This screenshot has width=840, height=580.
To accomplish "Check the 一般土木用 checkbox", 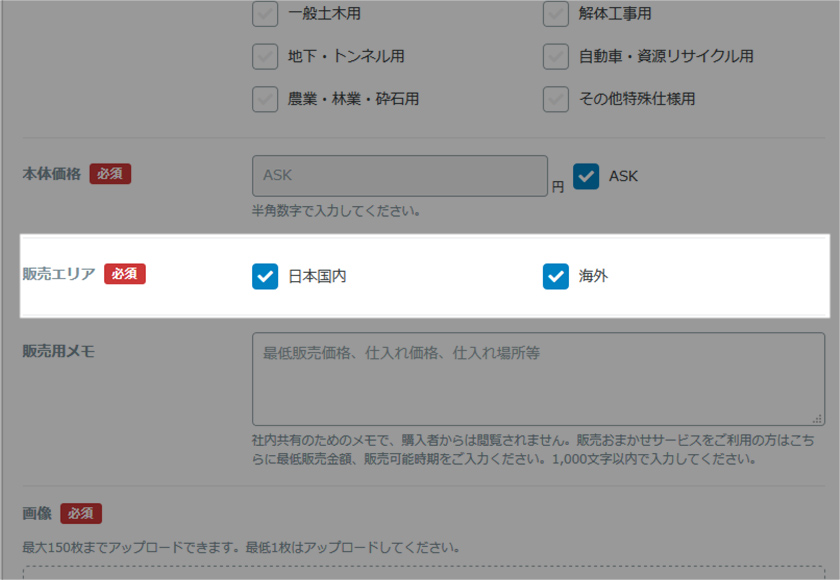I will pos(265,13).
